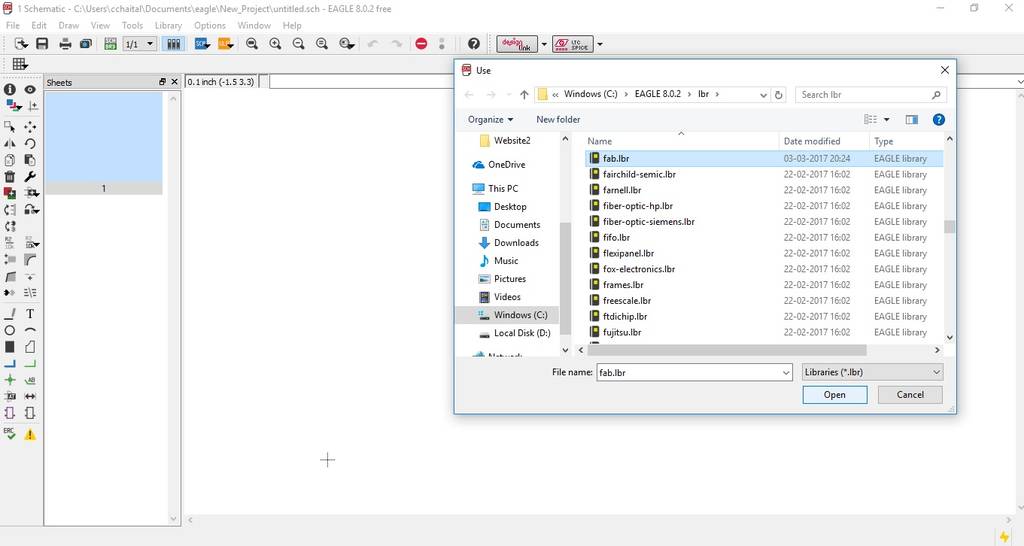This screenshot has height=546, width=1024.
Task: Expand the LT Spice dropdown arrow
Action: click(x=600, y=44)
